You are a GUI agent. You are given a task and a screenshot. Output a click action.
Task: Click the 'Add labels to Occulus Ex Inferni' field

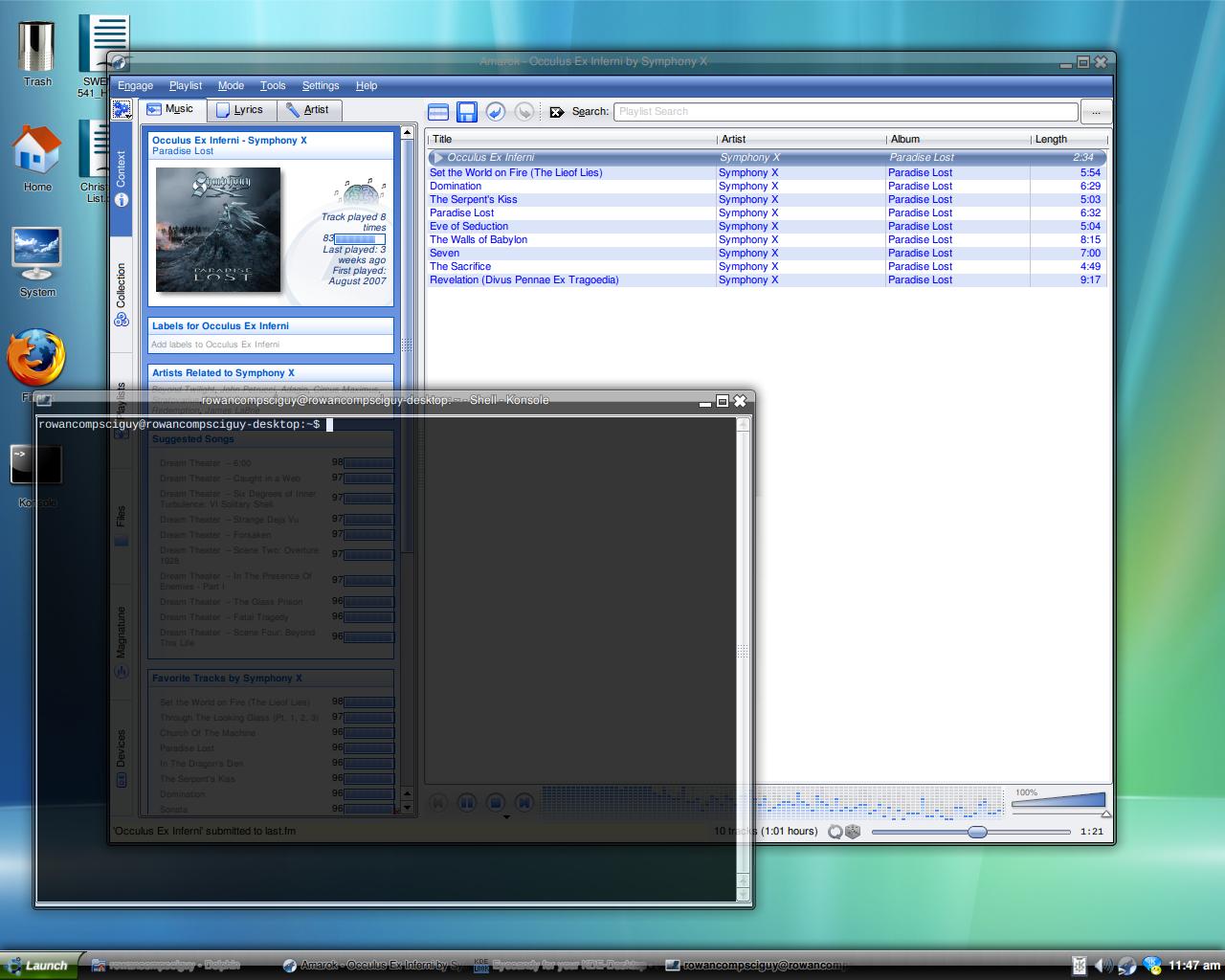[271, 345]
